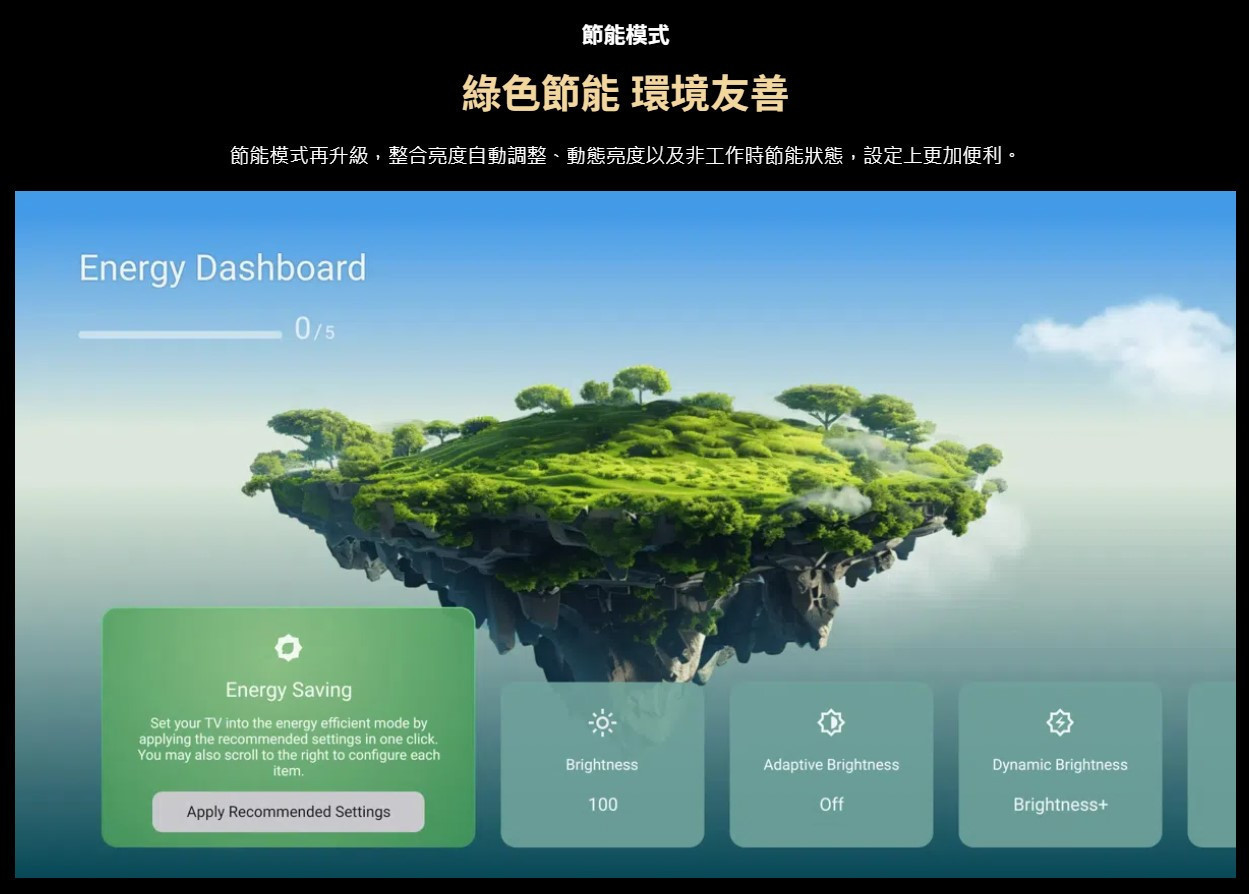Click the Energy Dashboard progress bar

pyautogui.click(x=180, y=334)
